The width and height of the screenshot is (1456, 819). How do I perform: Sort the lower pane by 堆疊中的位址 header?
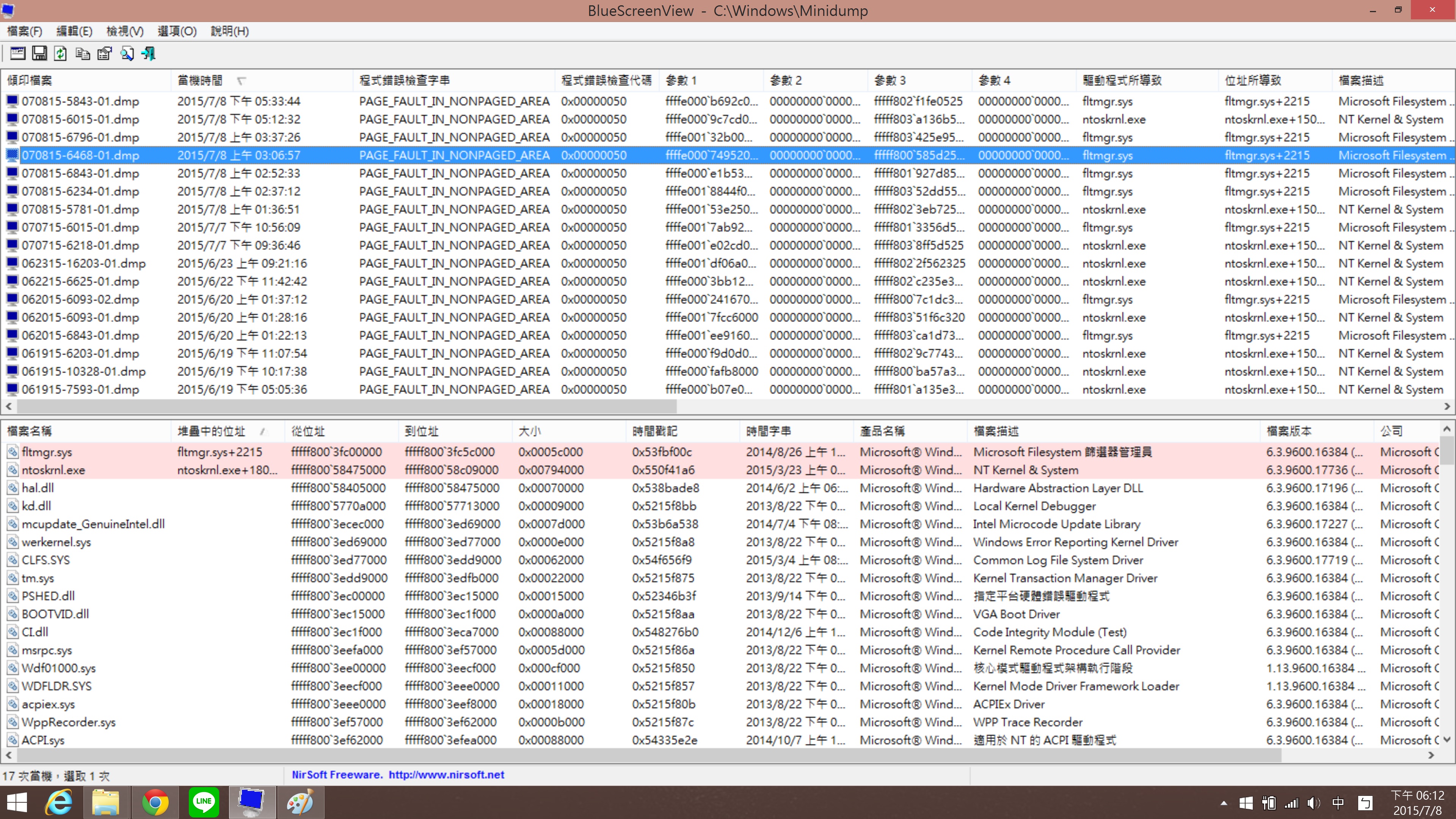click(228, 431)
